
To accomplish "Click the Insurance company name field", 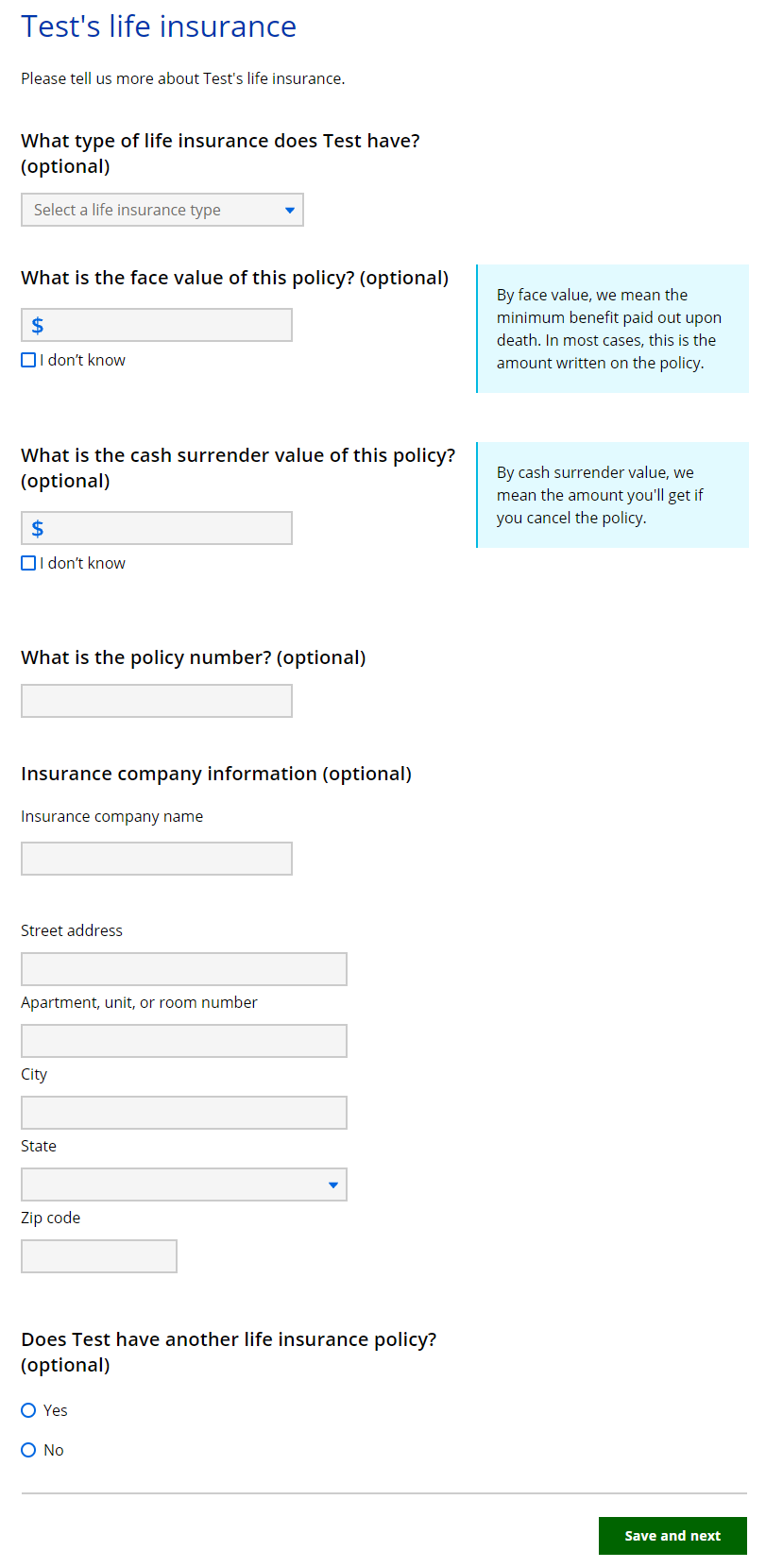I will point(157,859).
